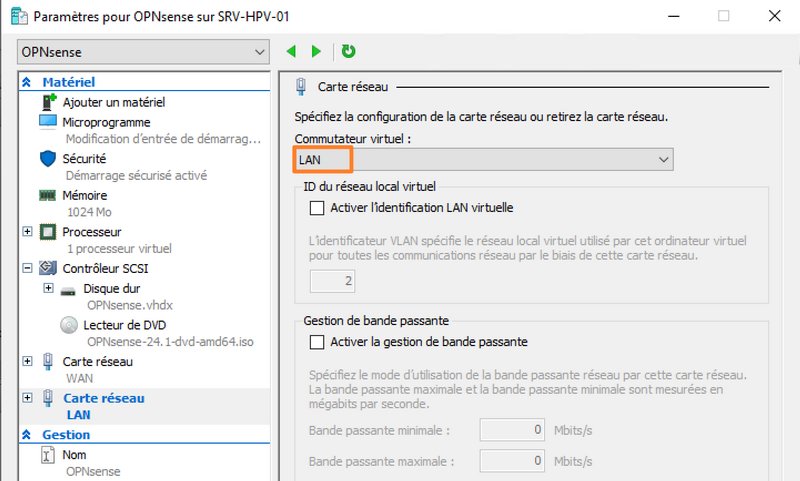Viewport: 800px width, 481px height.
Task: Select the Contrôleur SCSI item
Action: (x=105, y=268)
